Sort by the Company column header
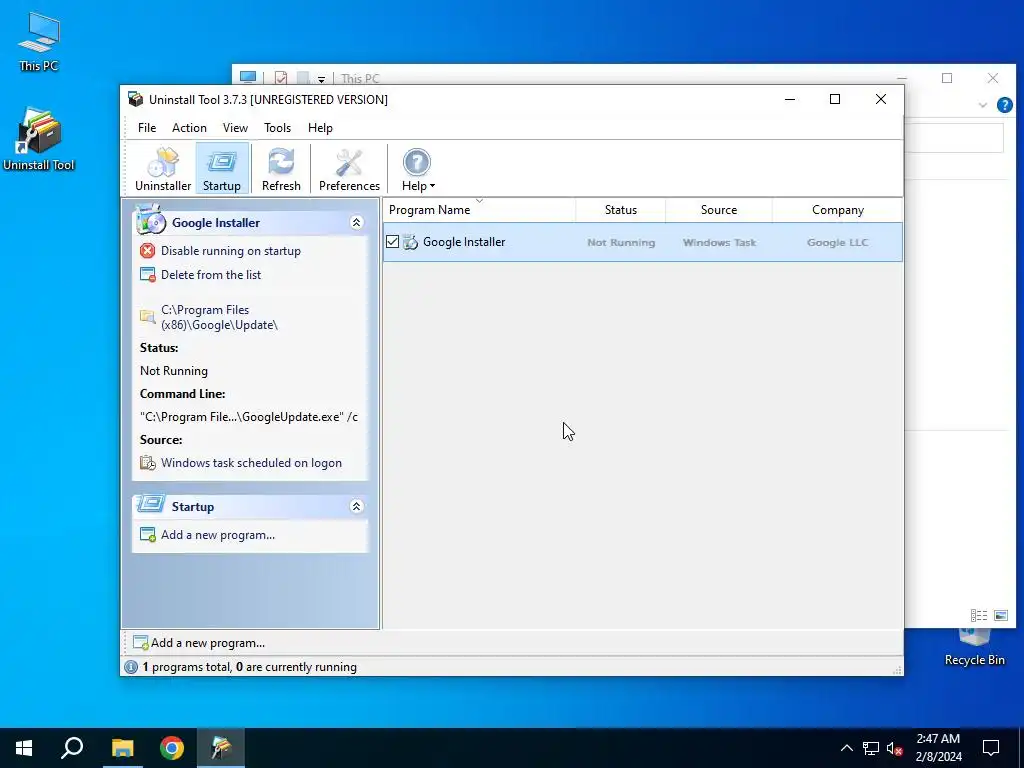Viewport: 1024px width, 768px height. coord(837,210)
